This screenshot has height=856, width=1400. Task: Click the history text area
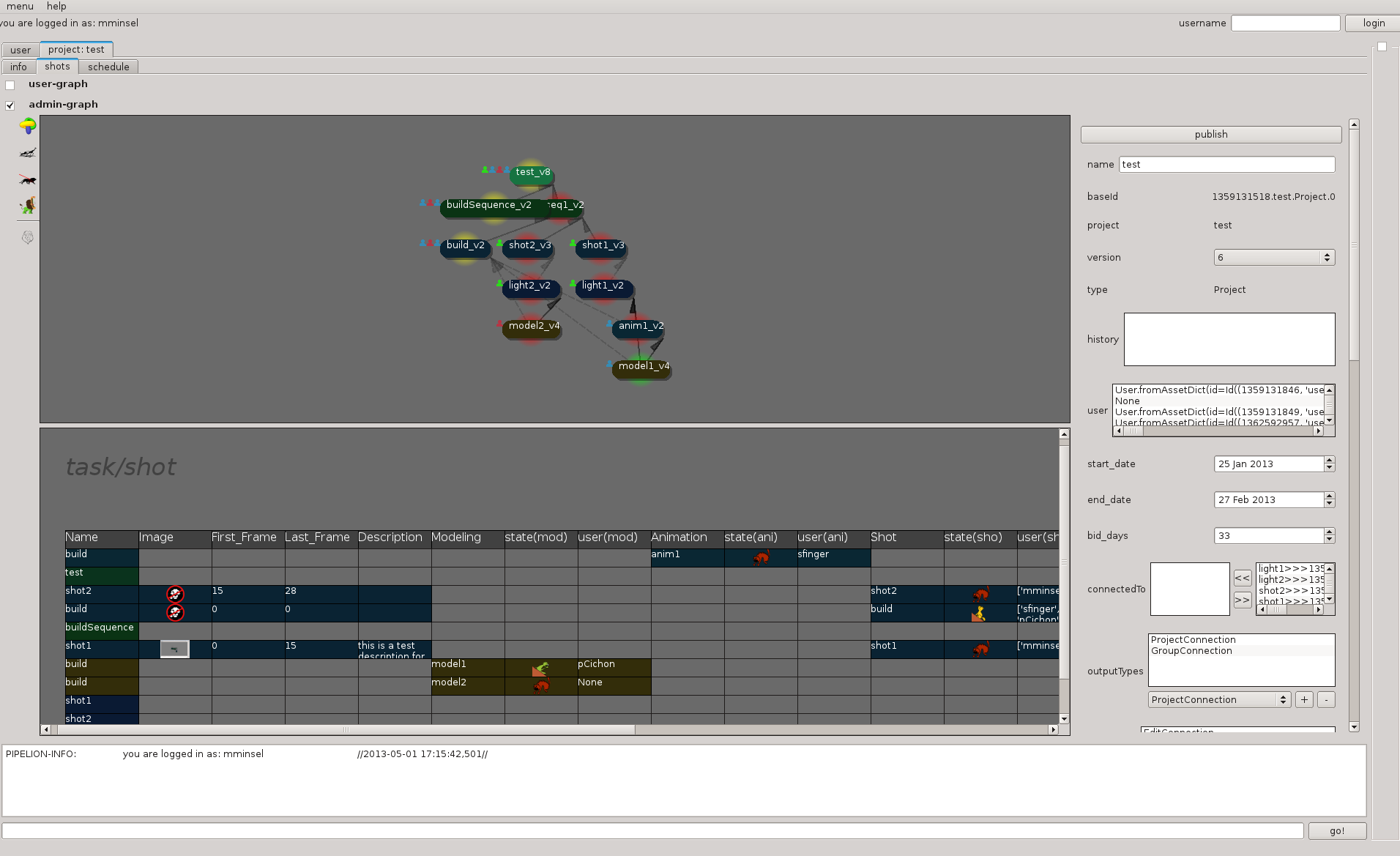(x=1229, y=340)
